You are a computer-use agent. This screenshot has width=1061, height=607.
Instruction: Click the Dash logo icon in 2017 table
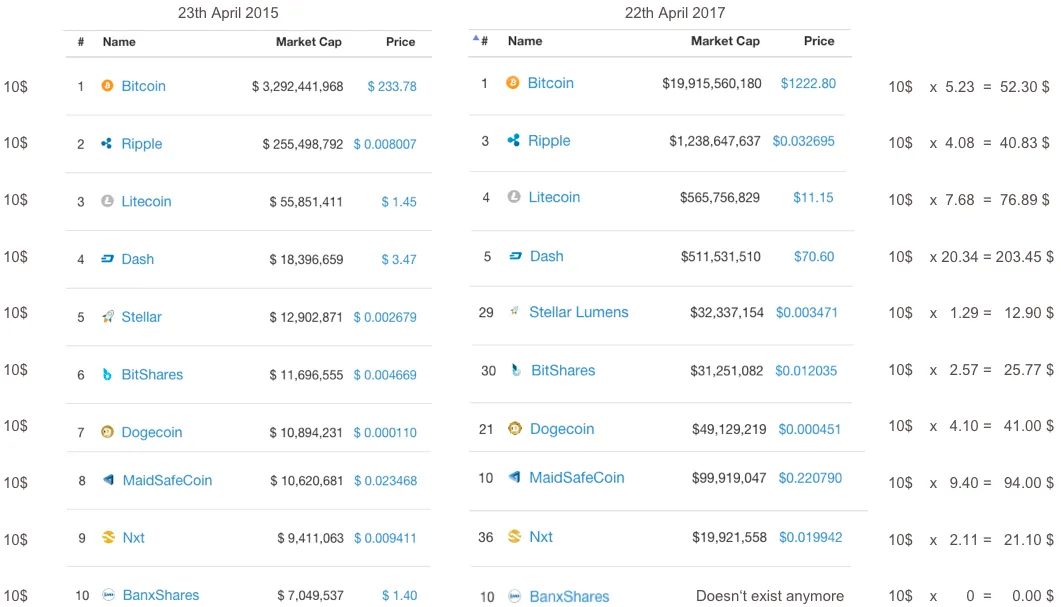pos(515,256)
